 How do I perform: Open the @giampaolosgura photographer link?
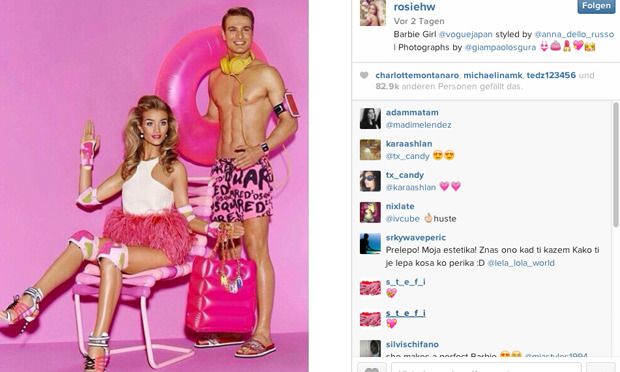[x=500, y=47]
